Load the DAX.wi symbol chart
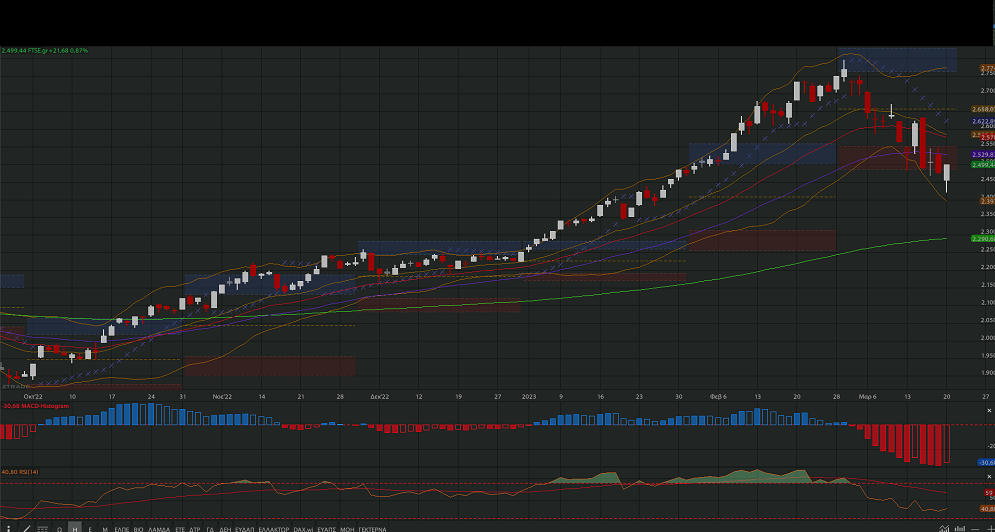The height and width of the screenshot is (532, 995). tap(303, 529)
